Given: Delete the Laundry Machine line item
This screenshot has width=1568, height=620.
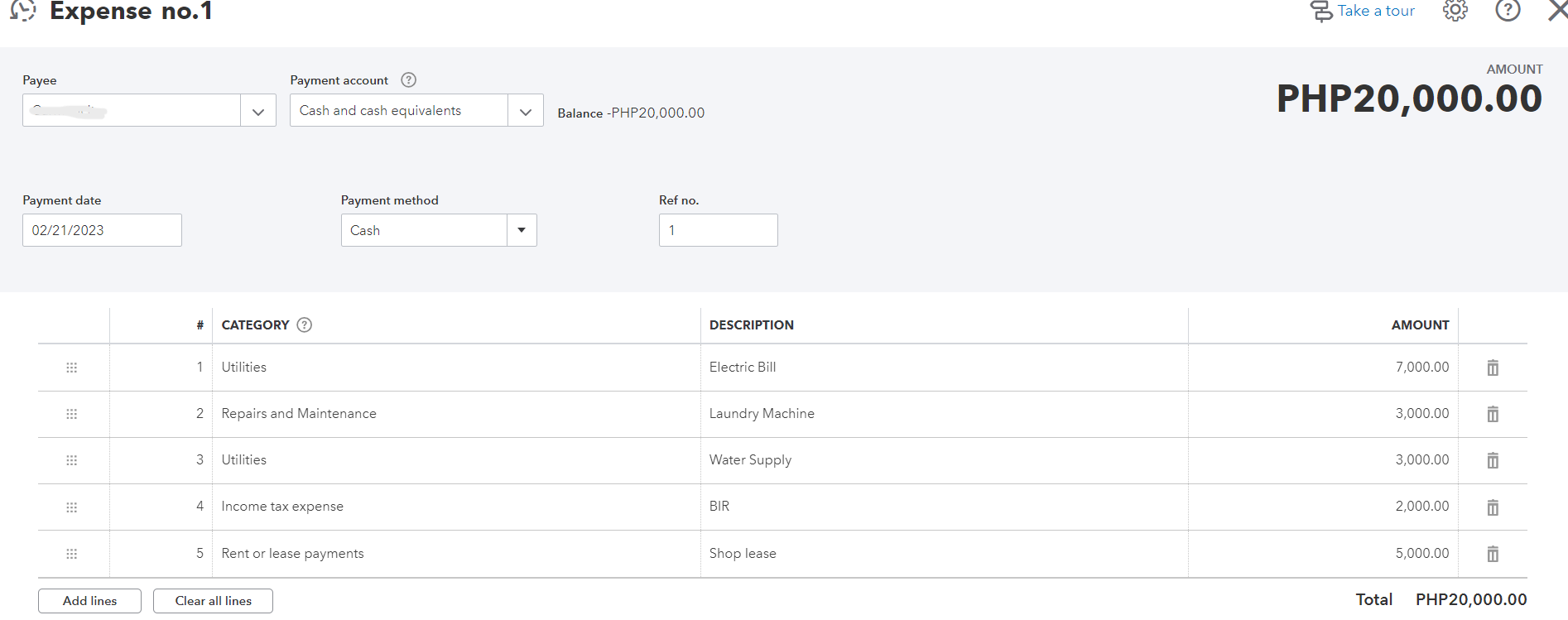Looking at the screenshot, I should coord(1492,414).
